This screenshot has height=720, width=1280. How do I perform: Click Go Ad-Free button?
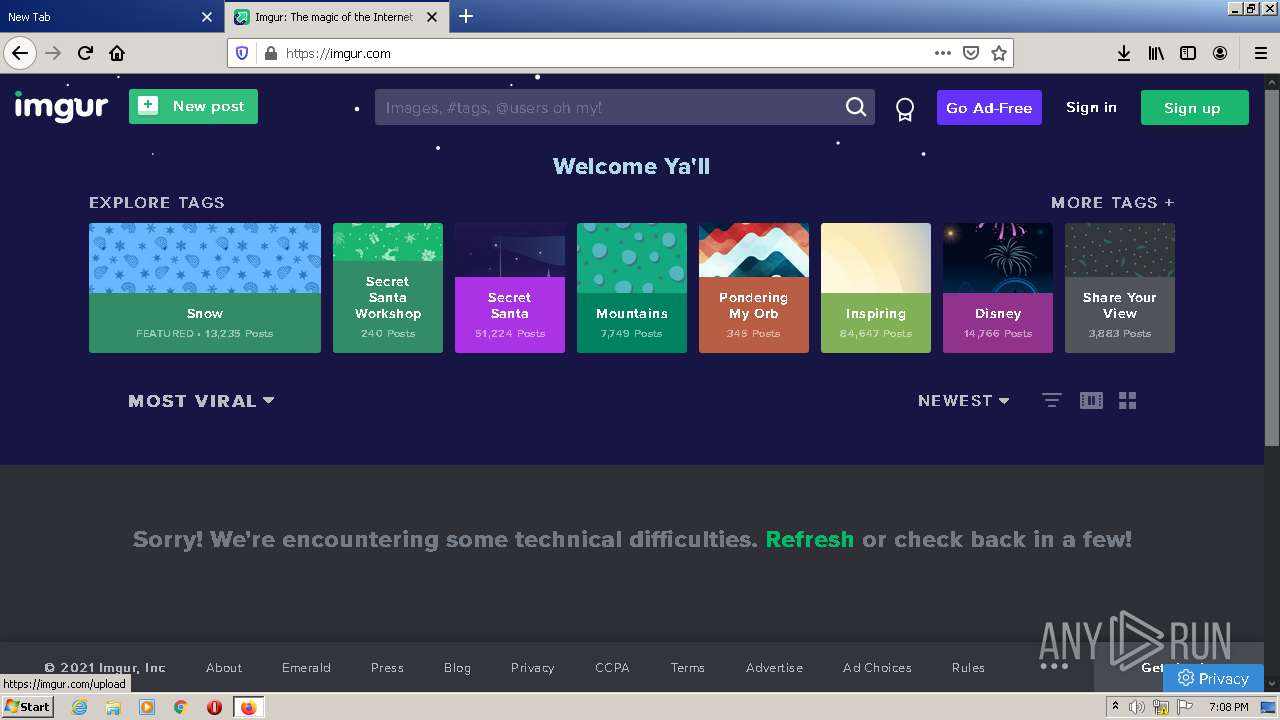pos(989,108)
